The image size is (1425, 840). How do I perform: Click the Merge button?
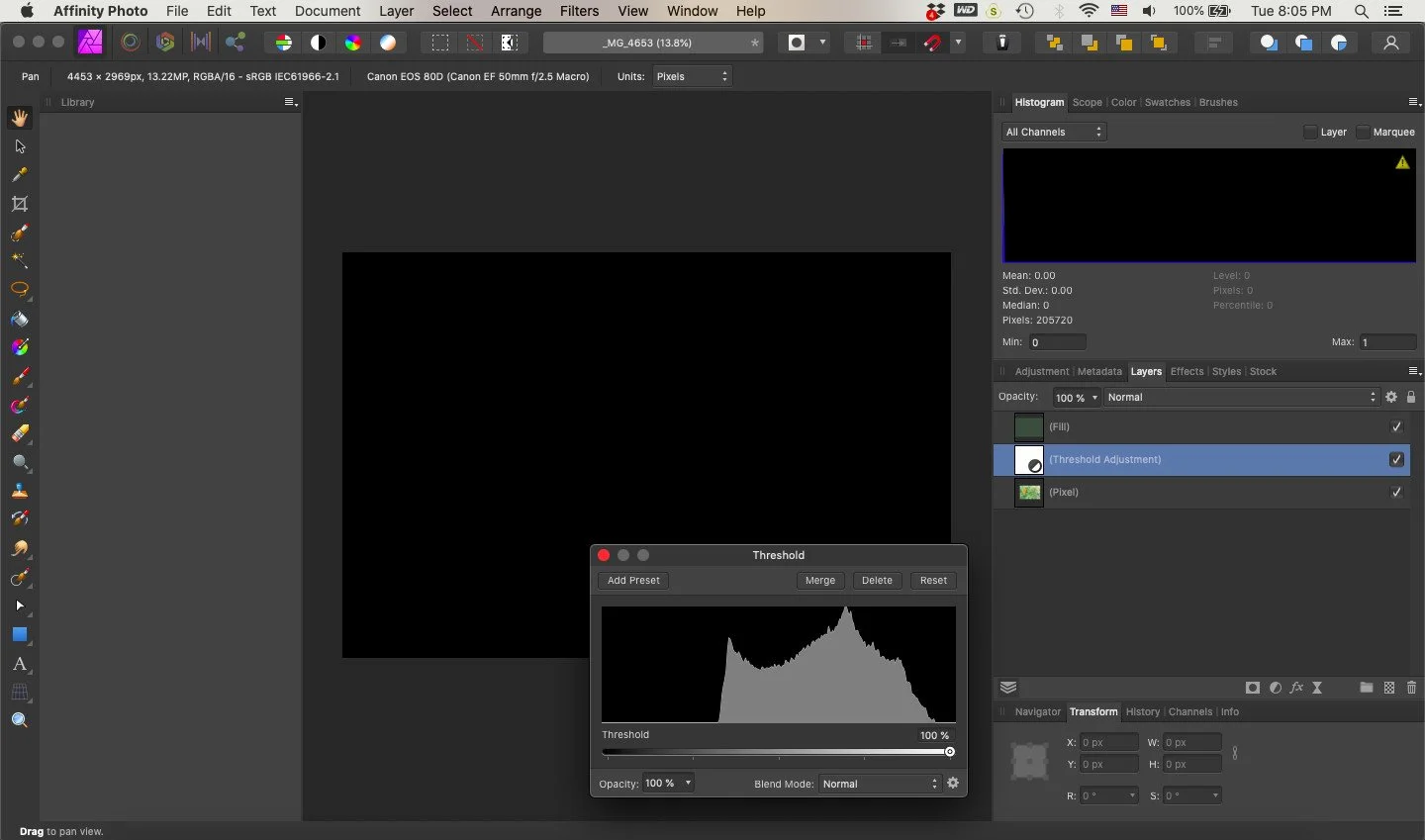pyautogui.click(x=820, y=581)
